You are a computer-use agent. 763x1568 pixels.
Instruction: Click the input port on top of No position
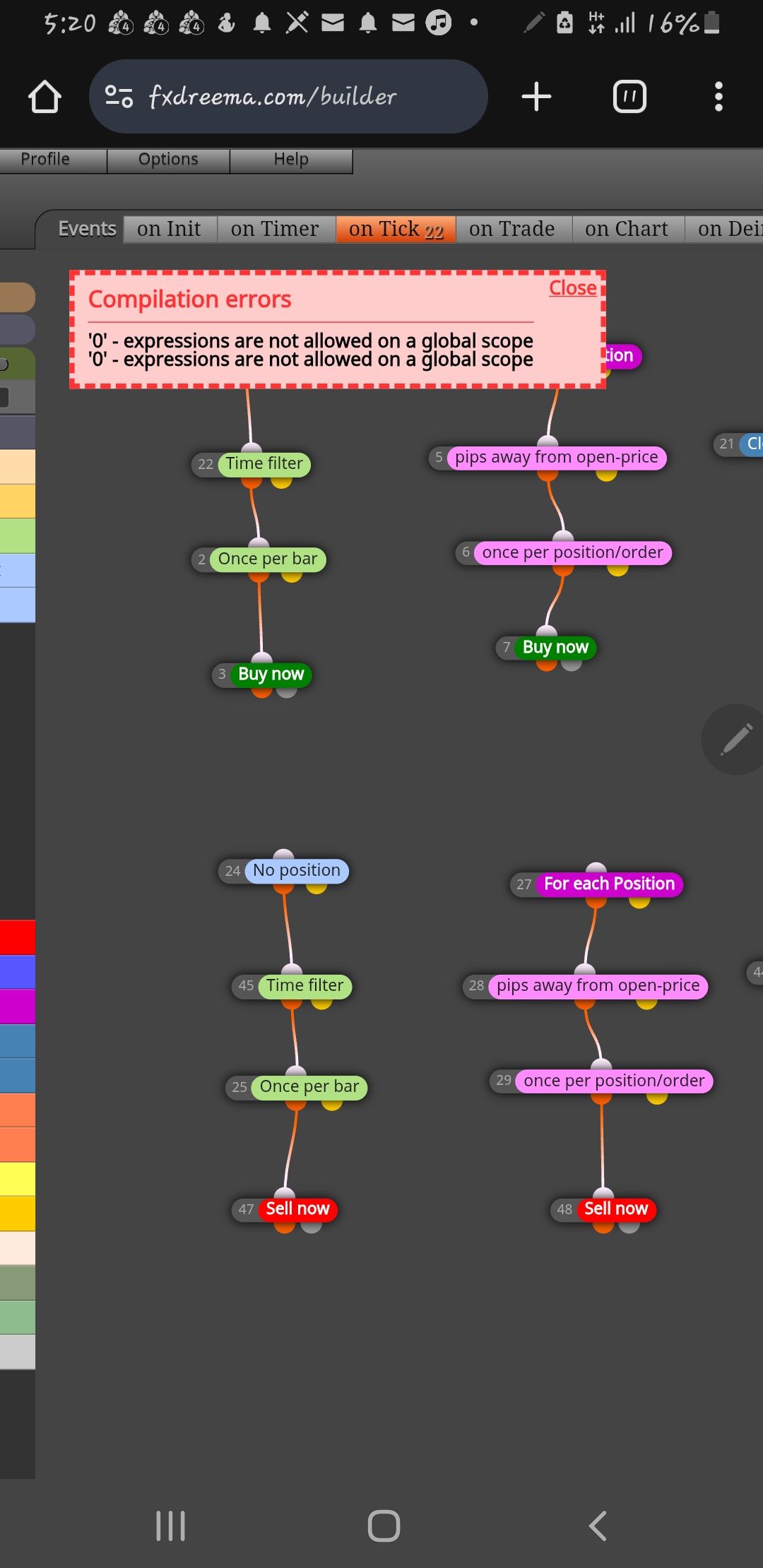tap(283, 855)
